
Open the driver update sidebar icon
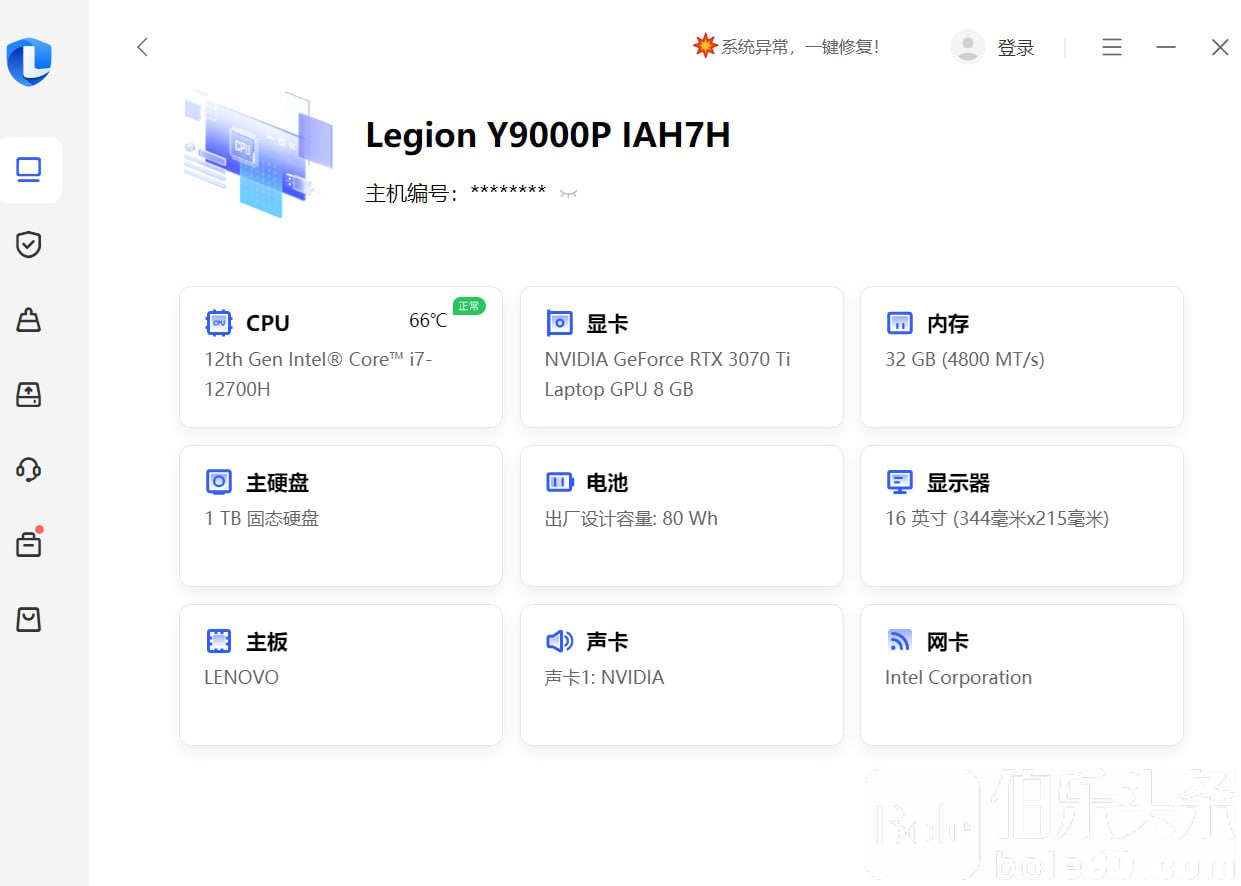pos(29,395)
